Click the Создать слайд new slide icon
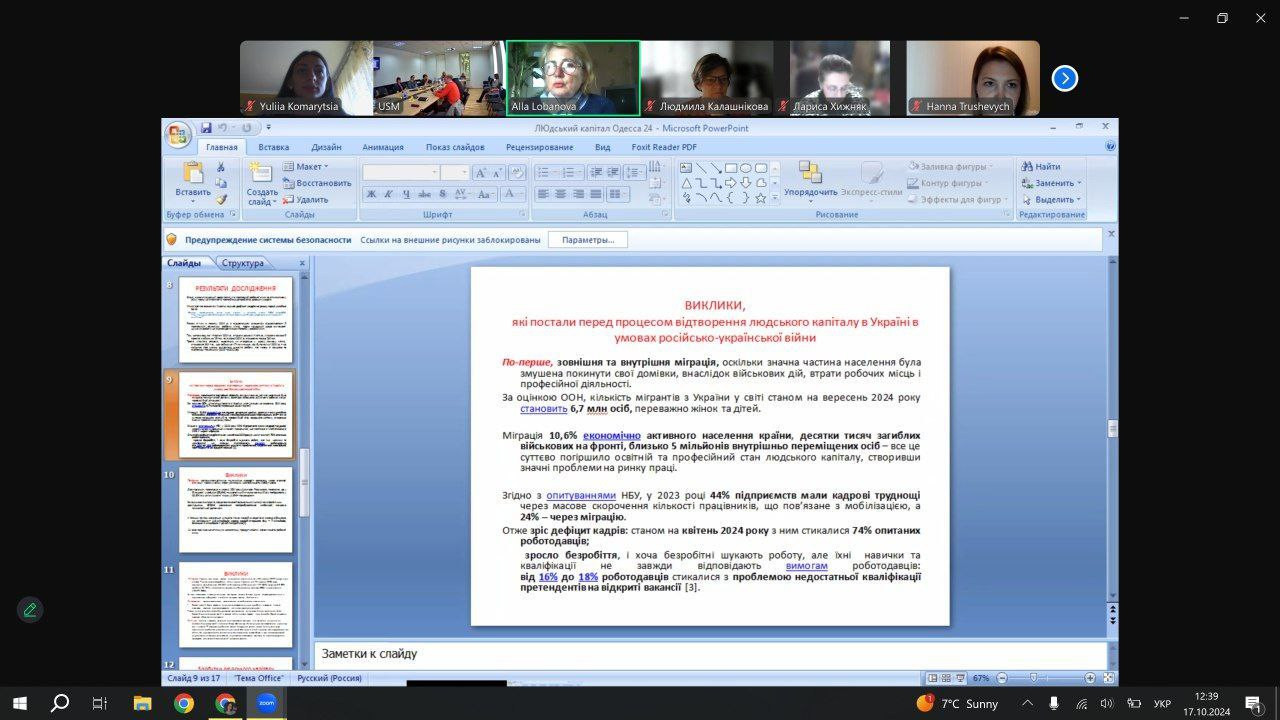This screenshot has height=720, width=1280. (x=261, y=172)
